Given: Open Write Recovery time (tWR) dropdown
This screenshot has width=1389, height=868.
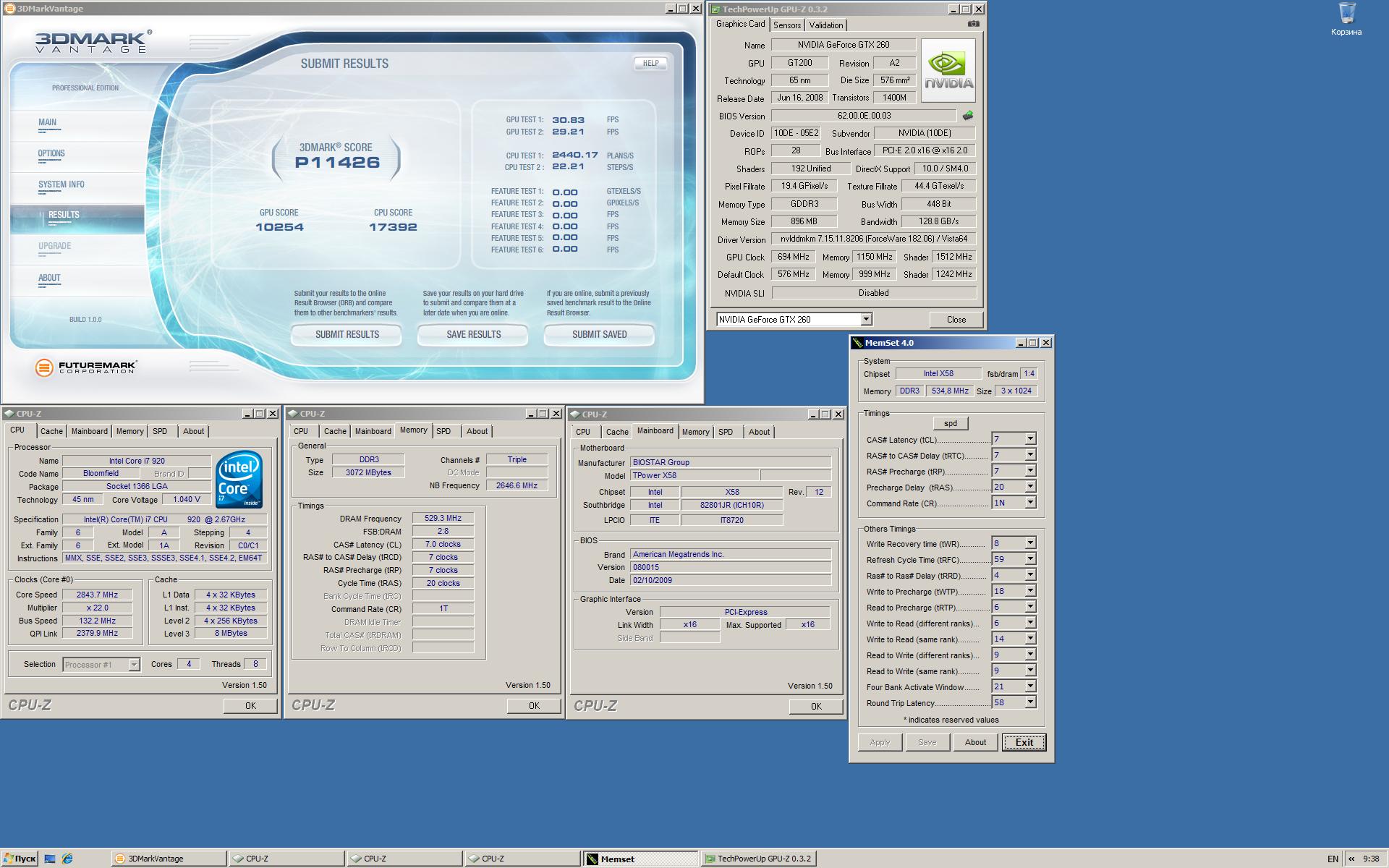Looking at the screenshot, I should pos(1030,543).
